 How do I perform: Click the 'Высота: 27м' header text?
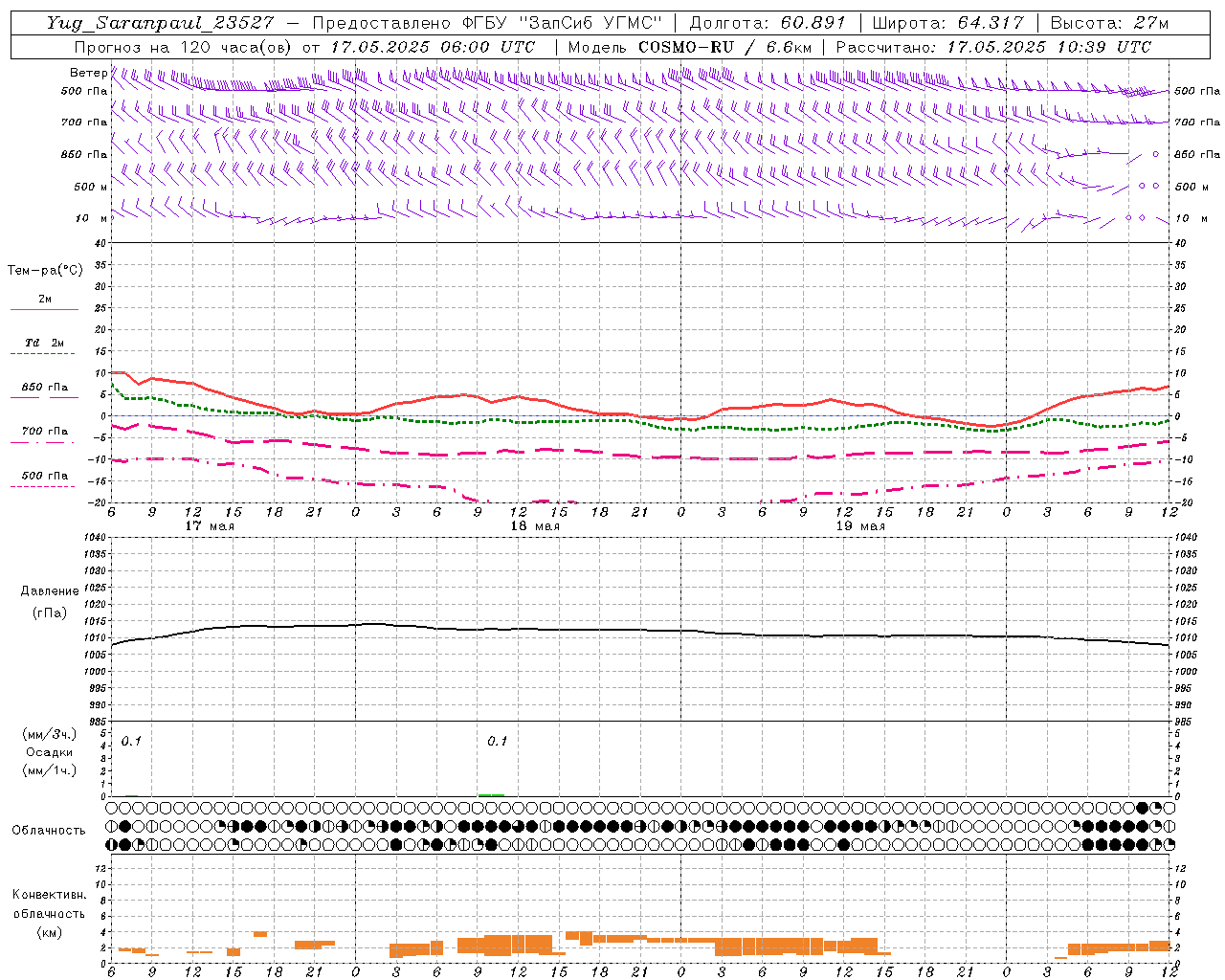1109,23
